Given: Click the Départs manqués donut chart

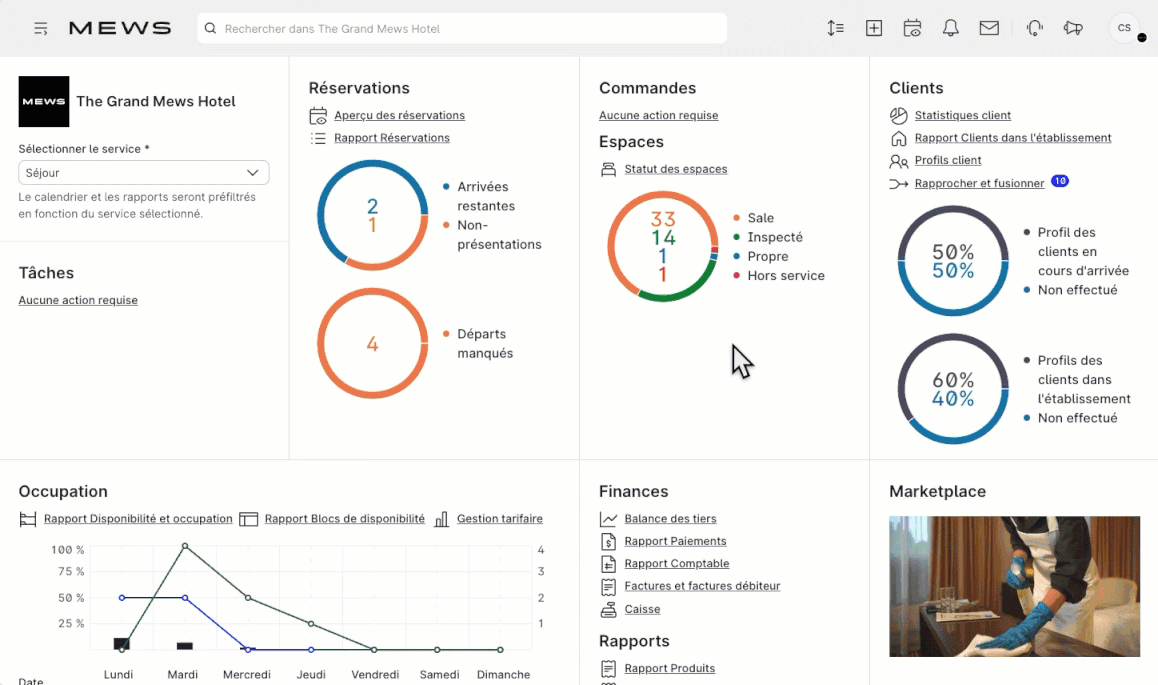Looking at the screenshot, I should [x=372, y=344].
